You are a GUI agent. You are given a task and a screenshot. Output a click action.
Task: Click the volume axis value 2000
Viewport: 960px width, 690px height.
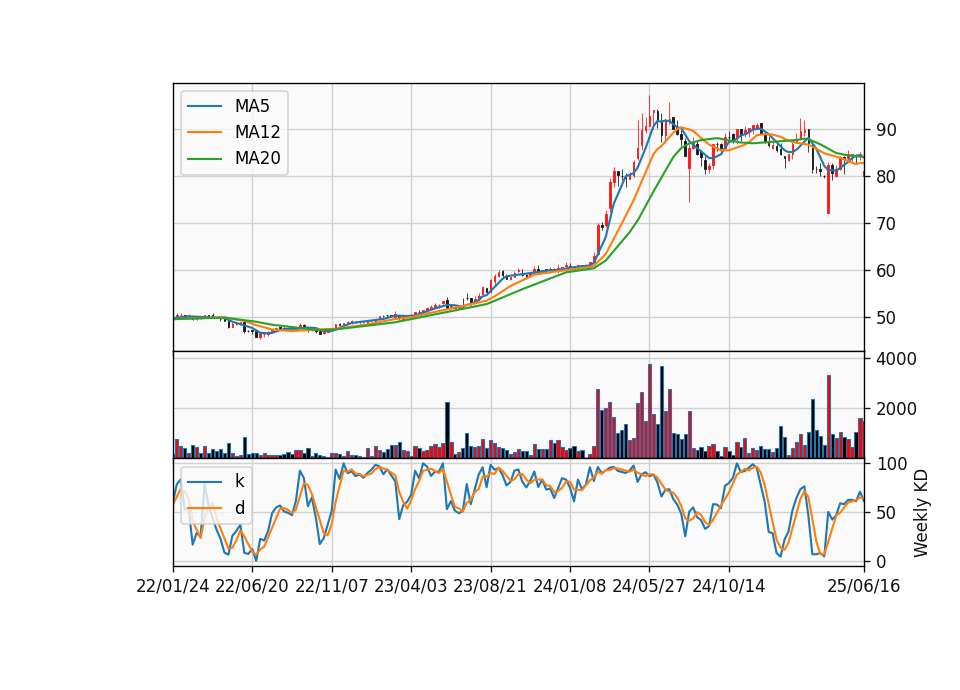click(896, 409)
